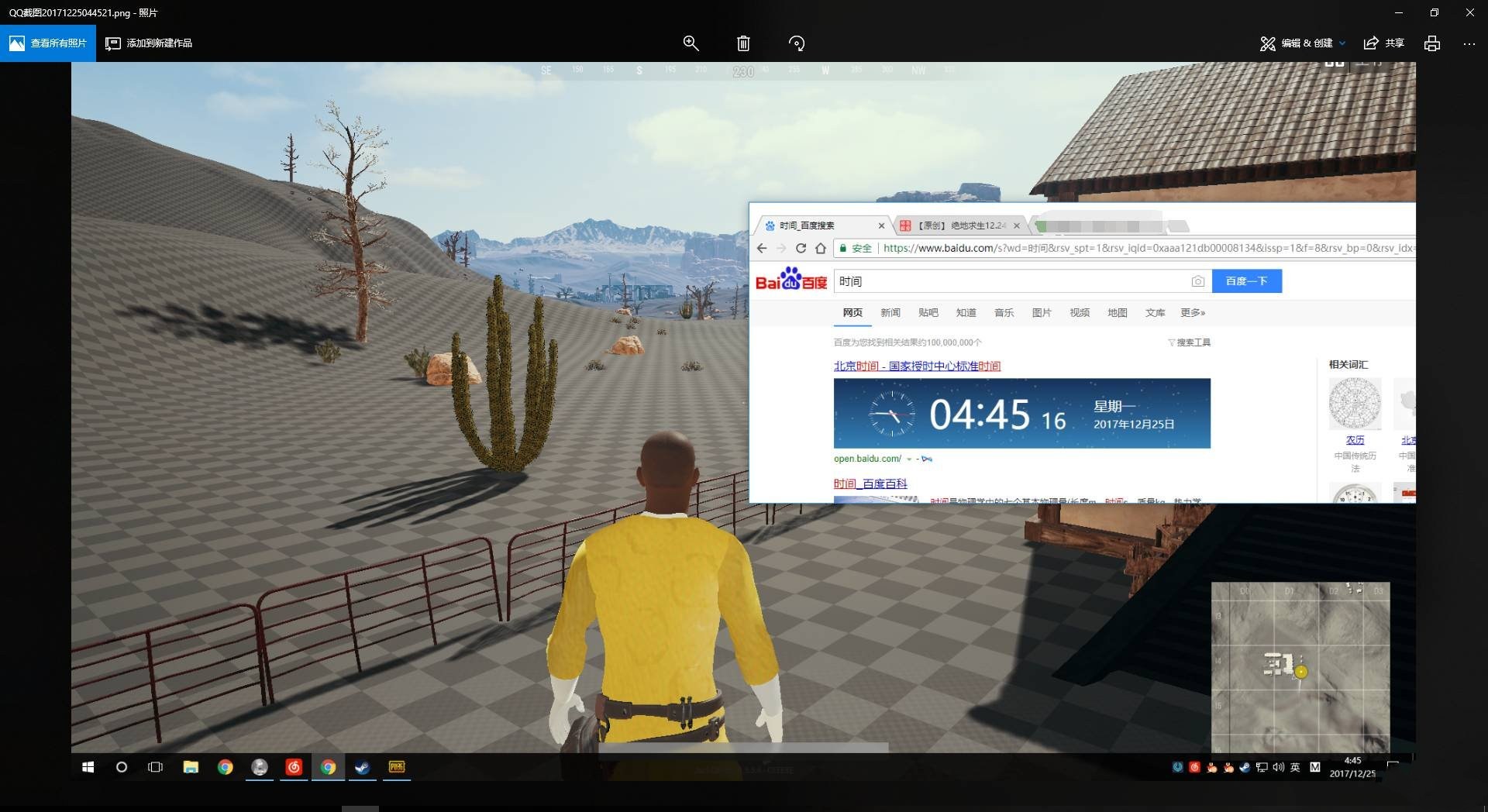This screenshot has height=812, width=1488.
Task: Delete the photo with the trash icon
Action: (743, 43)
